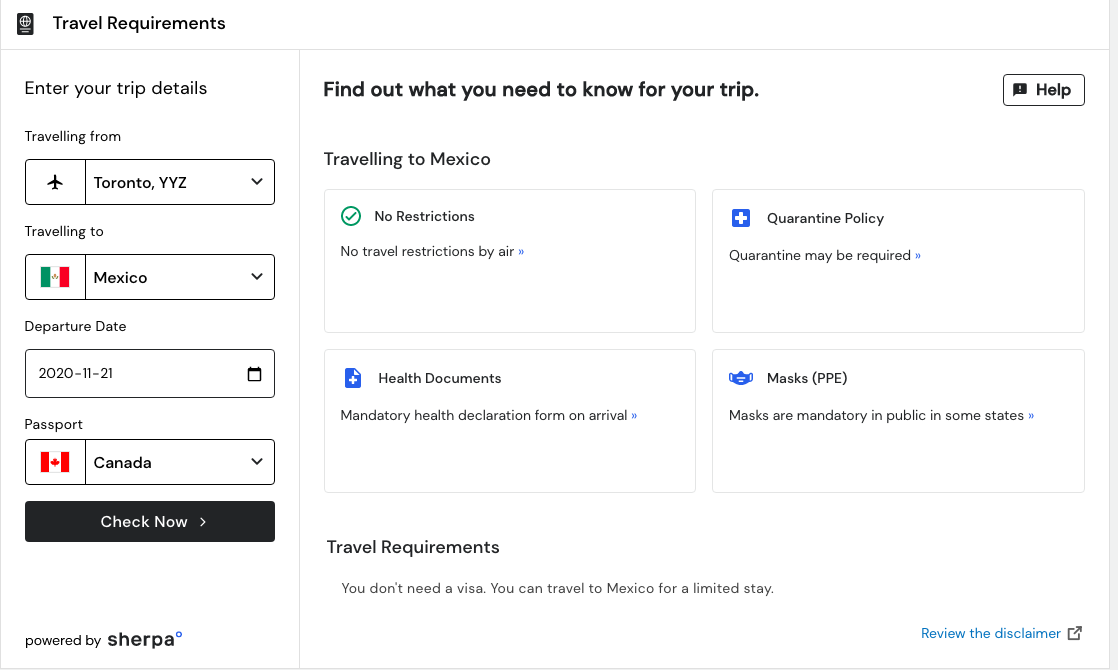The width and height of the screenshot is (1118, 670).
Task: Click the Quarantine Policy medical cross icon
Action: [x=740, y=218]
